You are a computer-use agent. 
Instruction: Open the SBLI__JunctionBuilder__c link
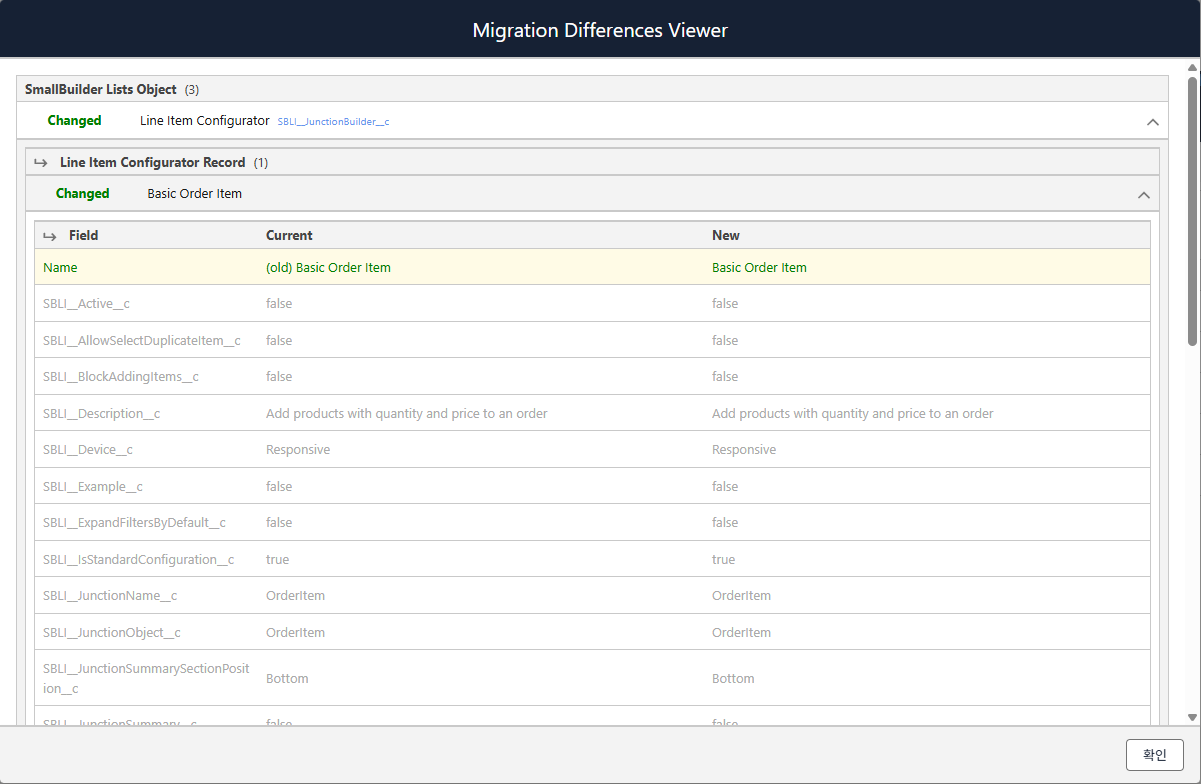coord(333,122)
